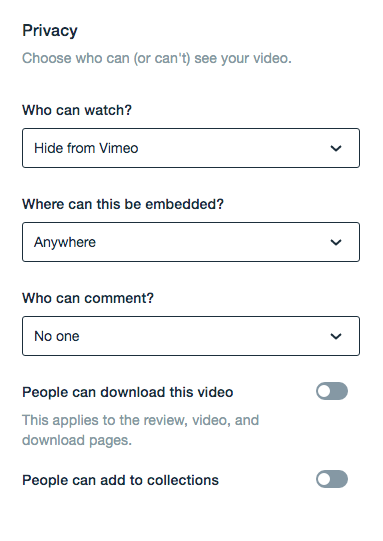
Task: Click the 'This applies to the review' helper text
Action: click(x=140, y=430)
